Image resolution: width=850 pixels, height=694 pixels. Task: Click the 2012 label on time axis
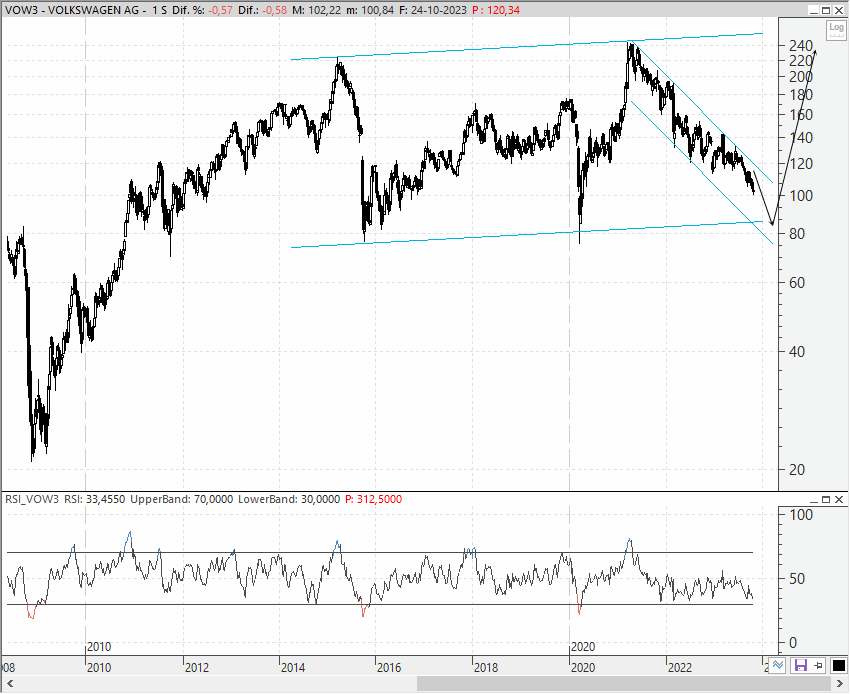tap(197, 667)
